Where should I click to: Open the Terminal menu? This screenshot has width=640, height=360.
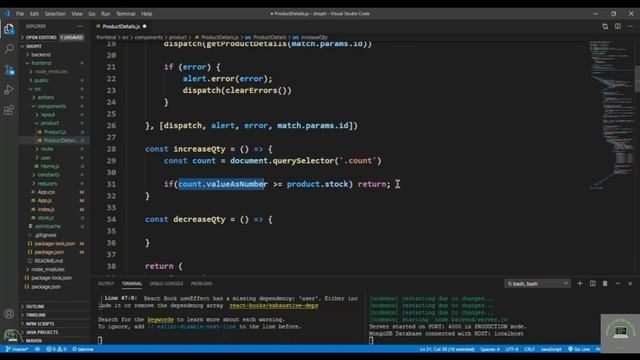pyautogui.click(x=126, y=13)
